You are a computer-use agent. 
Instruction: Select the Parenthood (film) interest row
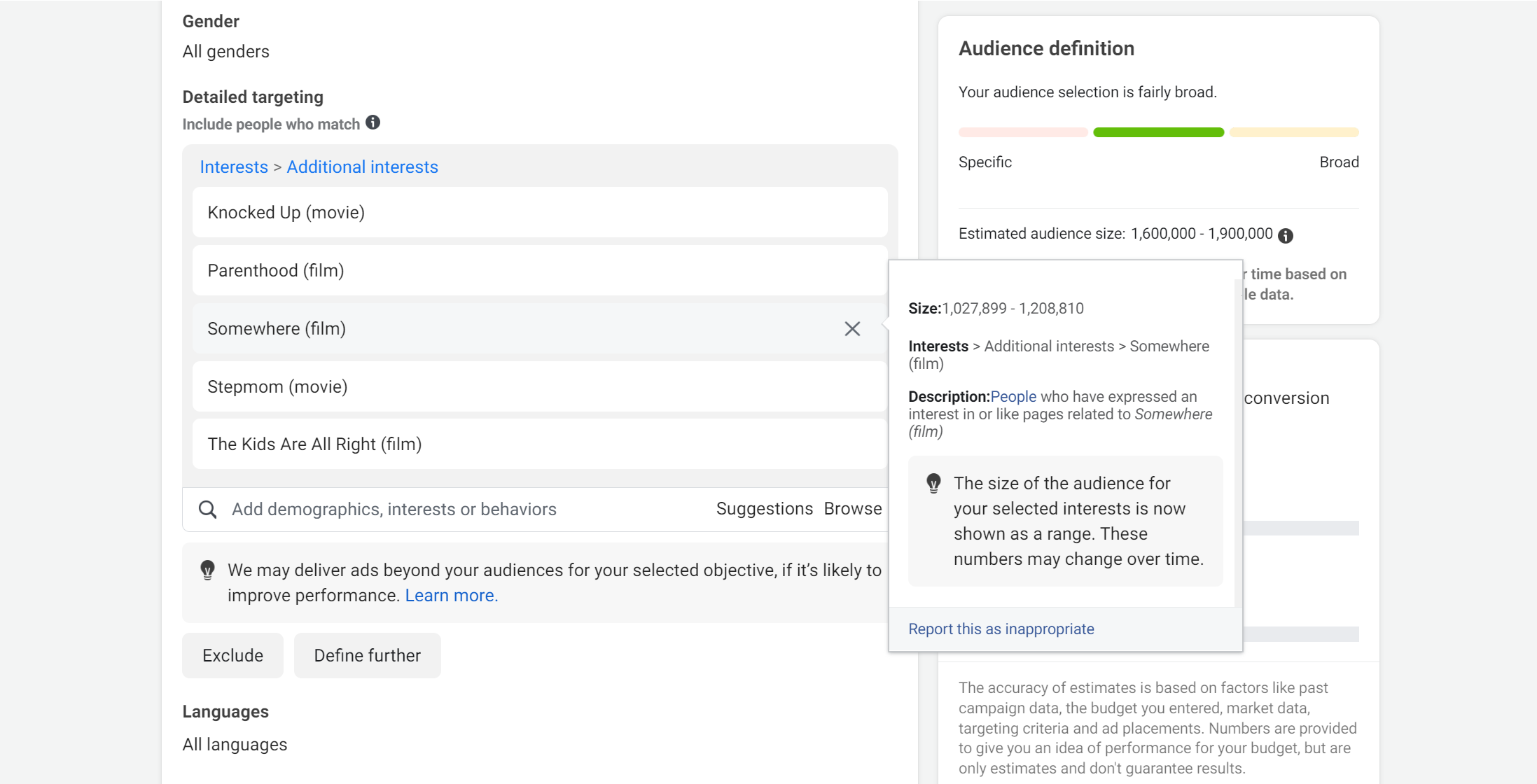point(540,270)
